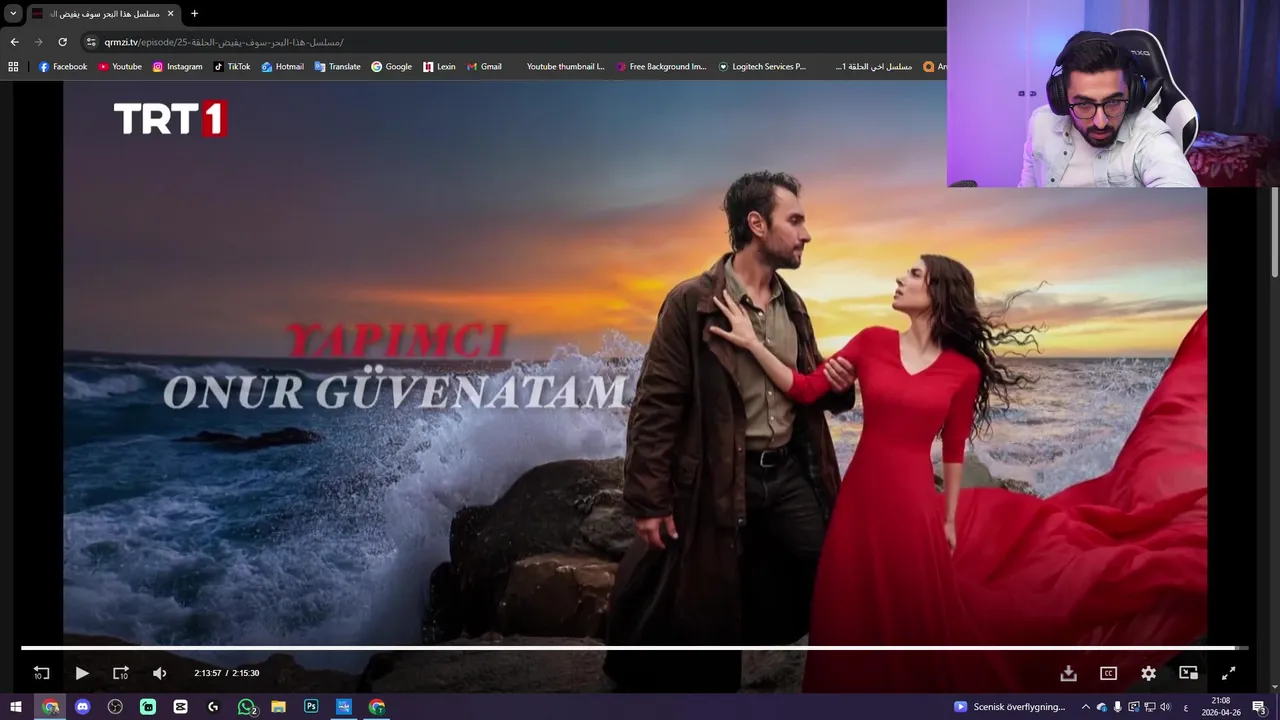Open the Gmail bookmark

click(x=484, y=67)
